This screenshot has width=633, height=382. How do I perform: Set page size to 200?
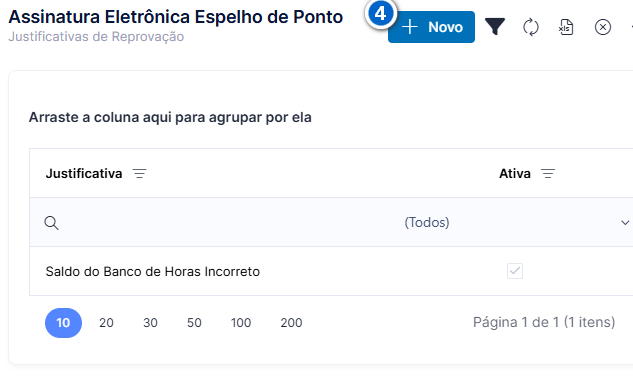291,323
